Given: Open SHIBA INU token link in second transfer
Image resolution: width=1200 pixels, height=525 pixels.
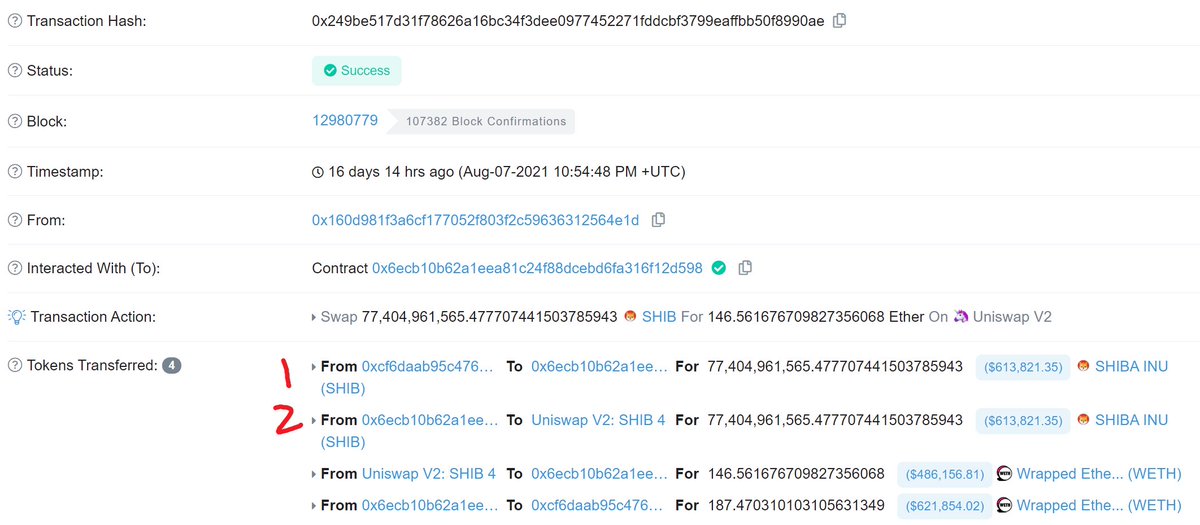Looking at the screenshot, I should point(1131,420).
